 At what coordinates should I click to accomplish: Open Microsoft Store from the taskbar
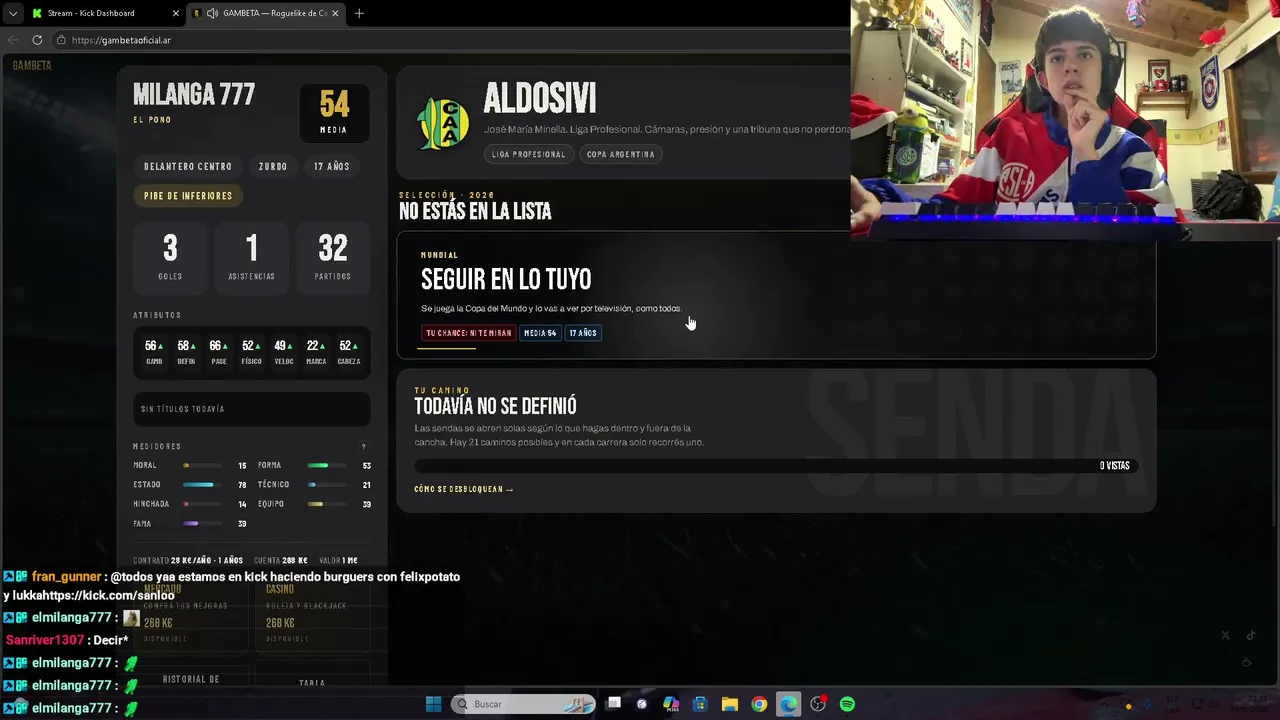point(700,704)
